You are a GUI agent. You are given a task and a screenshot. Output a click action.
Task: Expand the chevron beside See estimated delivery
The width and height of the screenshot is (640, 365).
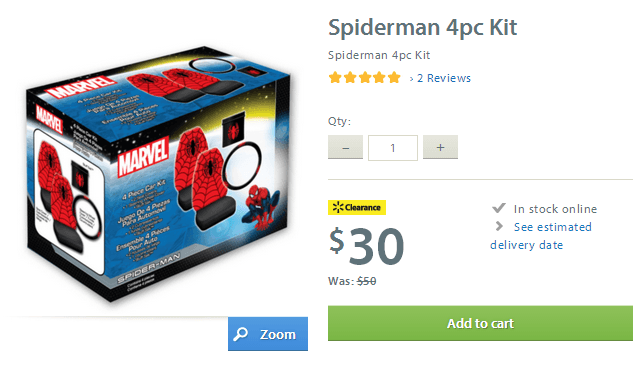click(x=499, y=226)
